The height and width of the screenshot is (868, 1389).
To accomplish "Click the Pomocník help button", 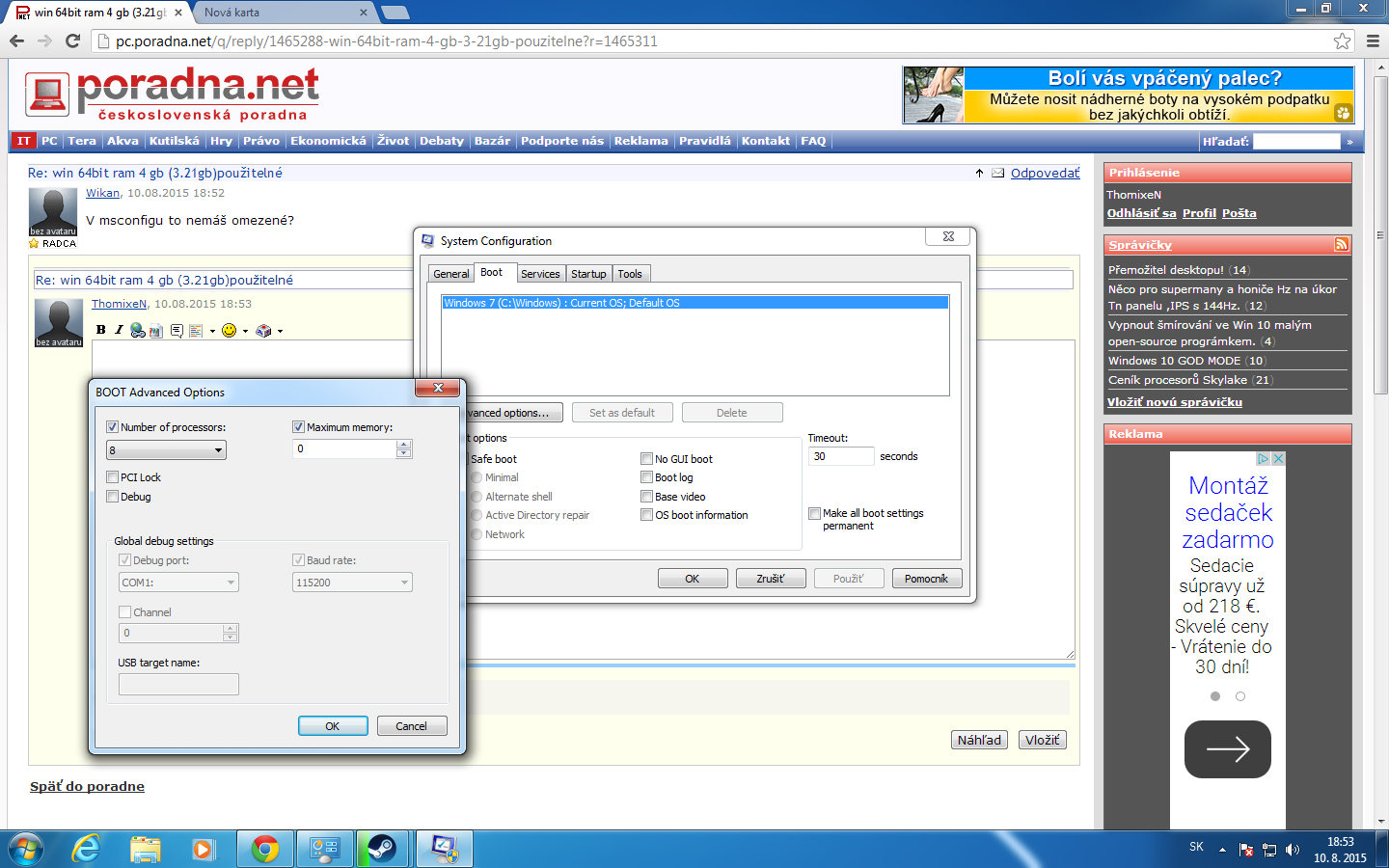I will (x=927, y=579).
